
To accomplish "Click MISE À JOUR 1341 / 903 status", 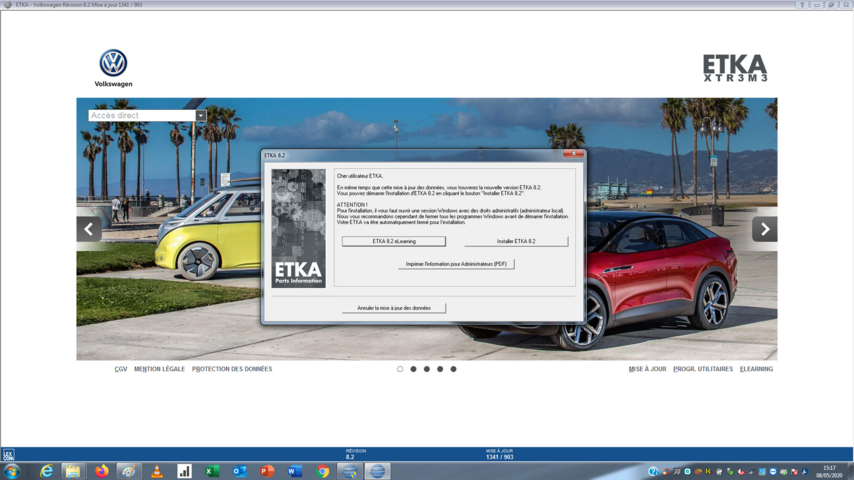I will tap(499, 454).
